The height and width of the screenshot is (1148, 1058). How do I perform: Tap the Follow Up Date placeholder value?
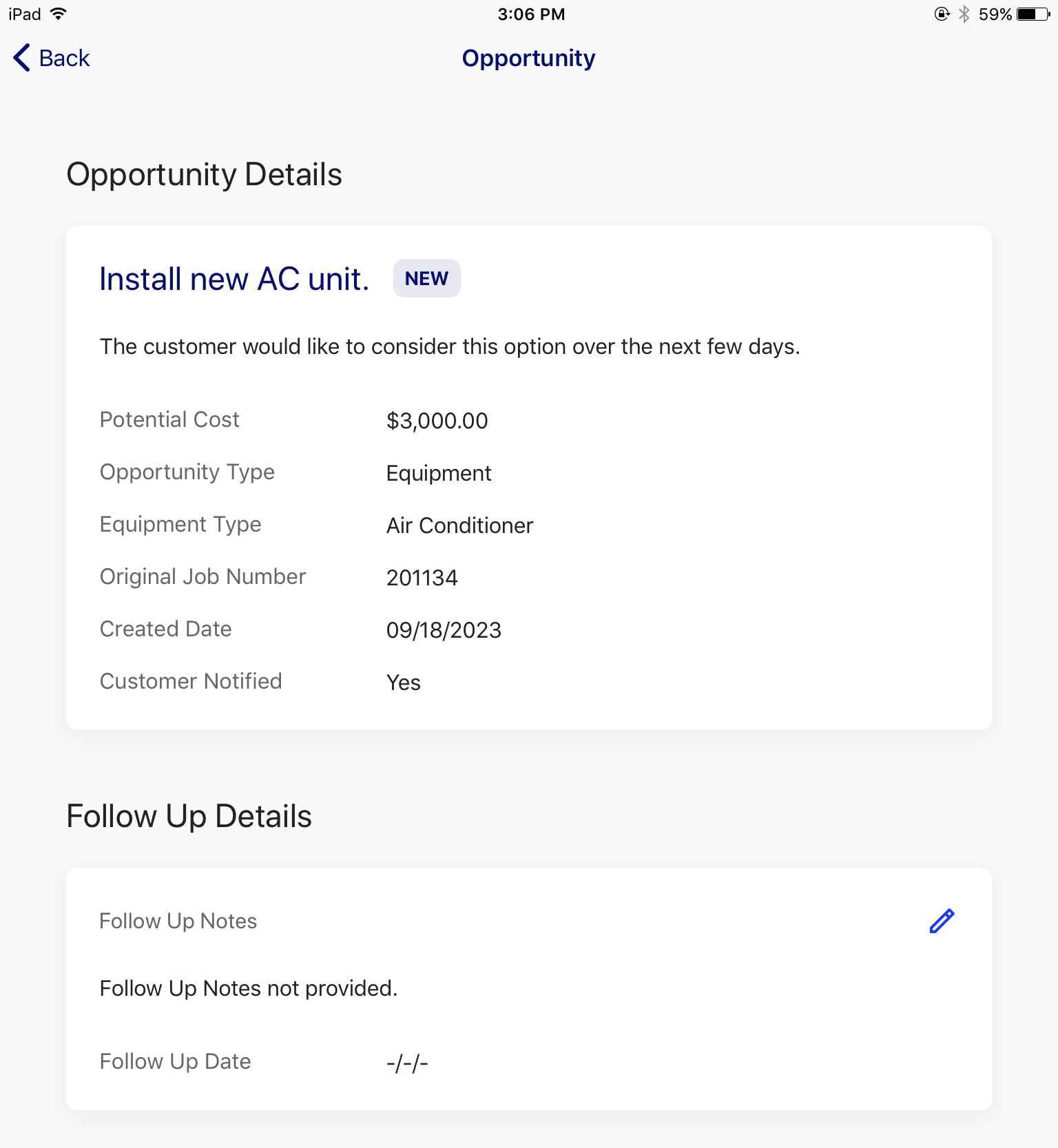pos(407,1063)
